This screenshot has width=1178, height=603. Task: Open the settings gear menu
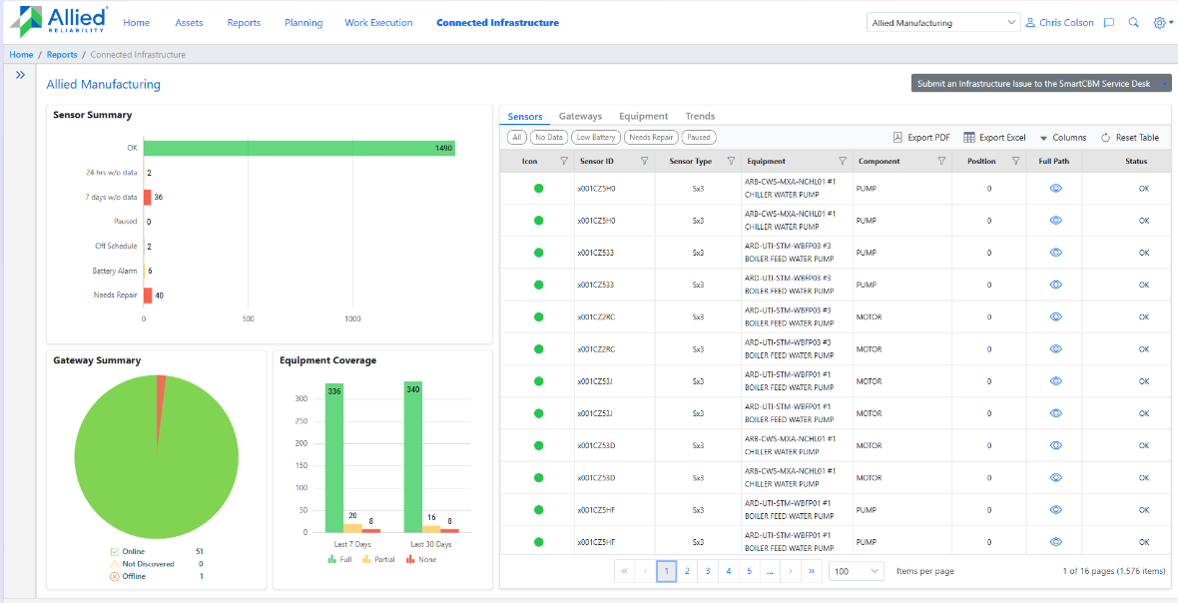[1162, 23]
